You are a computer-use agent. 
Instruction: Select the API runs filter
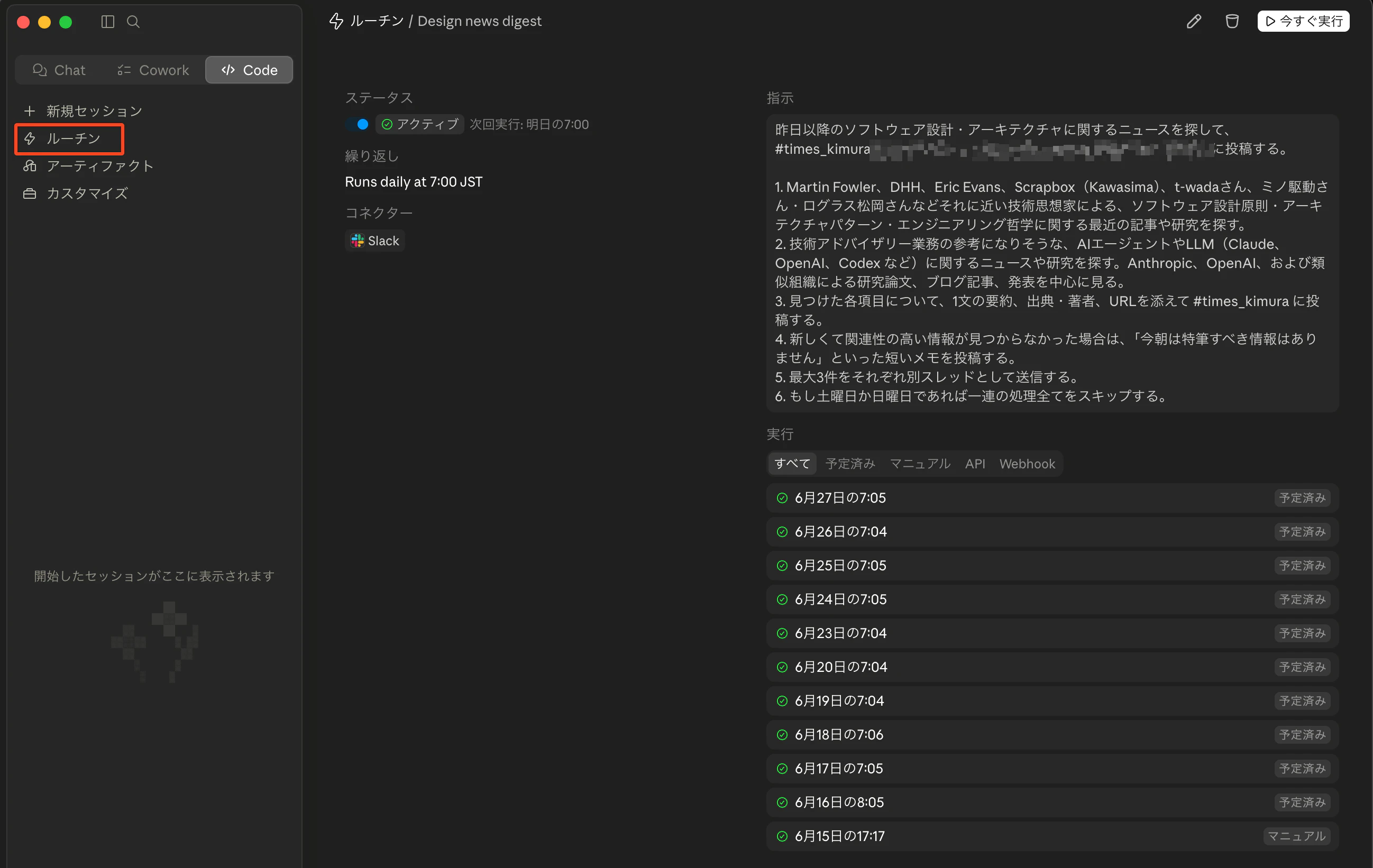[974, 464]
